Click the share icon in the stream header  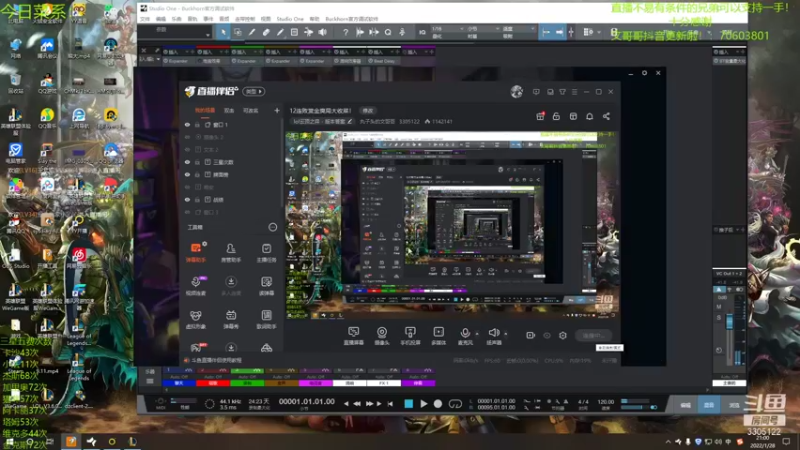[x=606, y=116]
